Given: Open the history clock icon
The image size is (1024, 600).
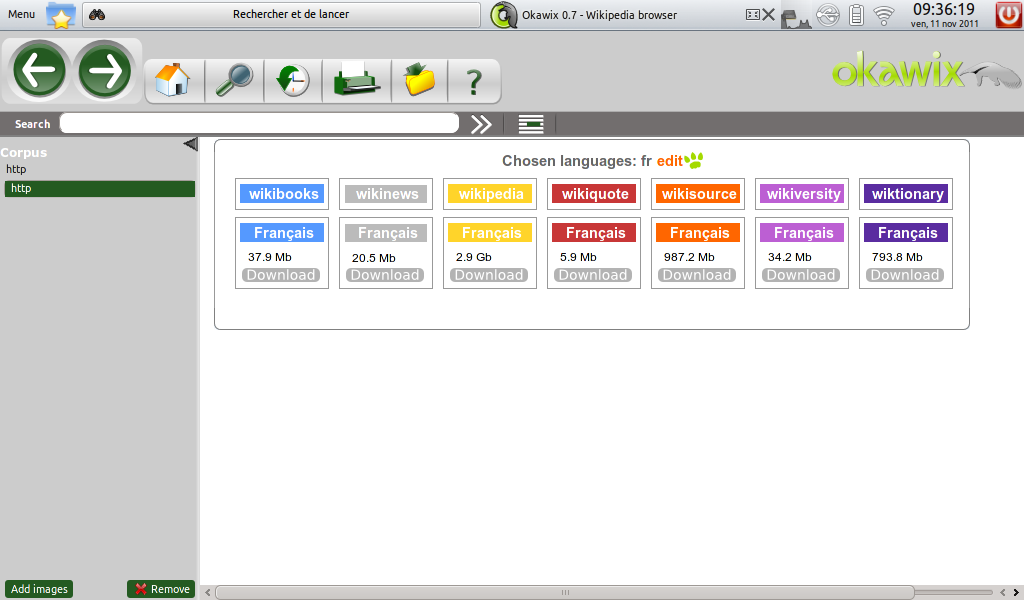Looking at the screenshot, I should (293, 80).
